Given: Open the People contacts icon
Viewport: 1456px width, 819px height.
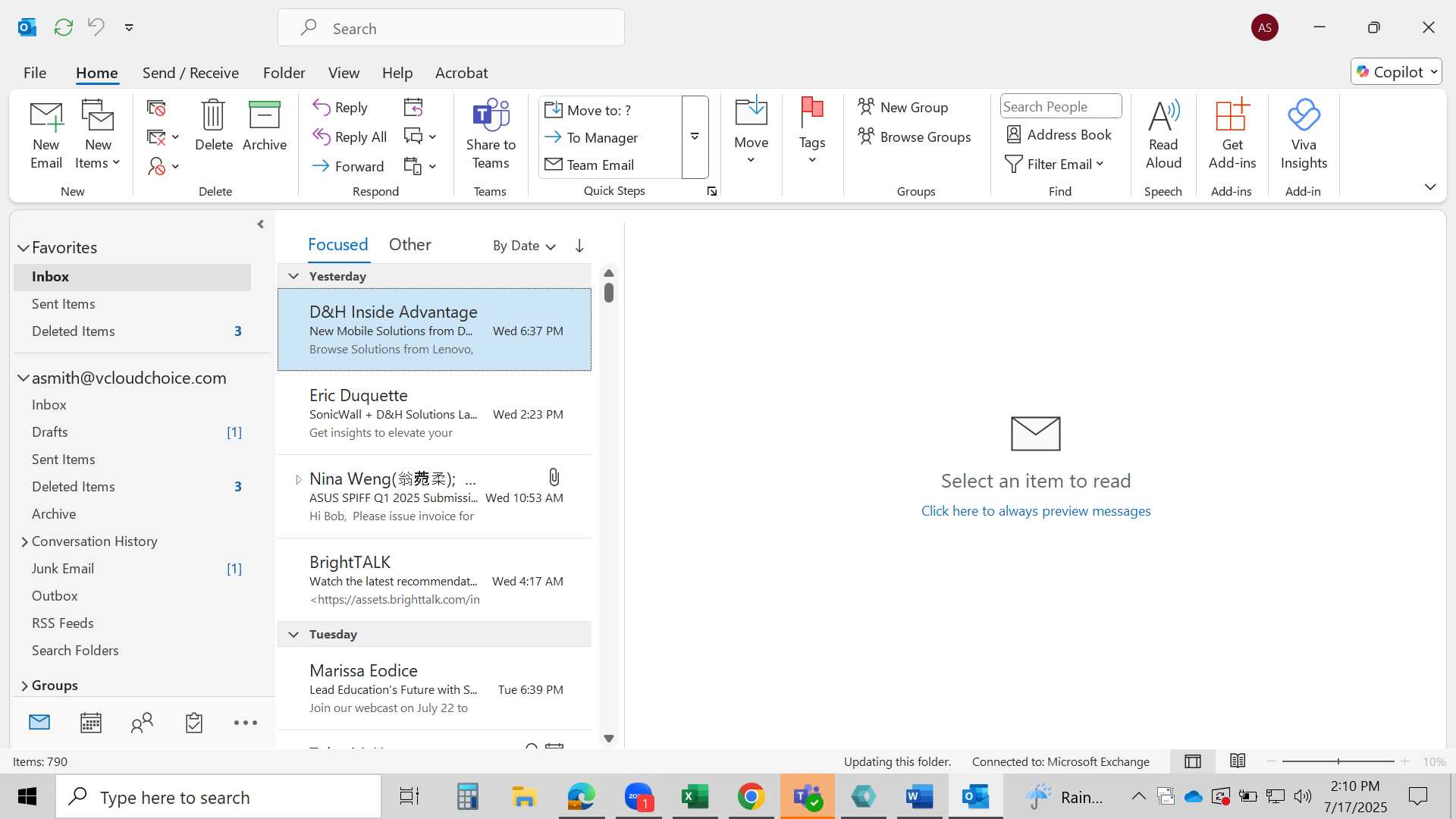Looking at the screenshot, I should (x=142, y=723).
